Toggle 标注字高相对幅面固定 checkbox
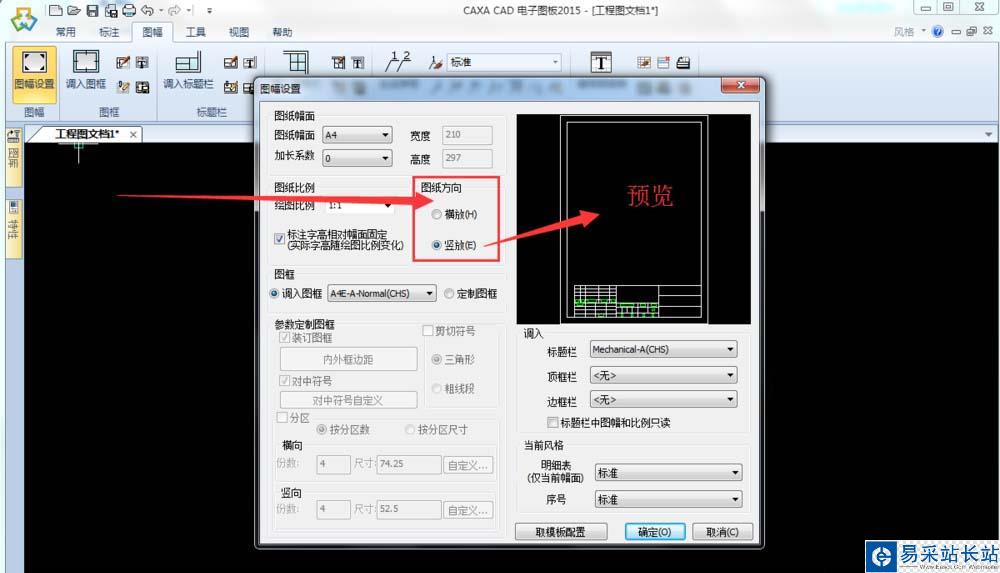Image resolution: width=1000 pixels, height=573 pixels. click(x=279, y=238)
